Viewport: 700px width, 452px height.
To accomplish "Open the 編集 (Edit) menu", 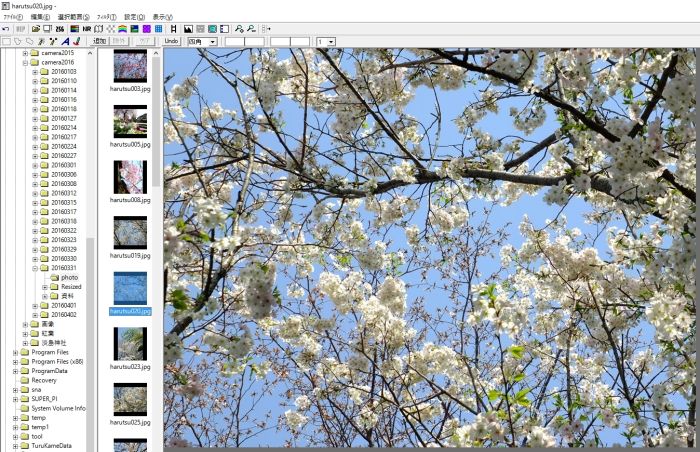I will click(39, 17).
